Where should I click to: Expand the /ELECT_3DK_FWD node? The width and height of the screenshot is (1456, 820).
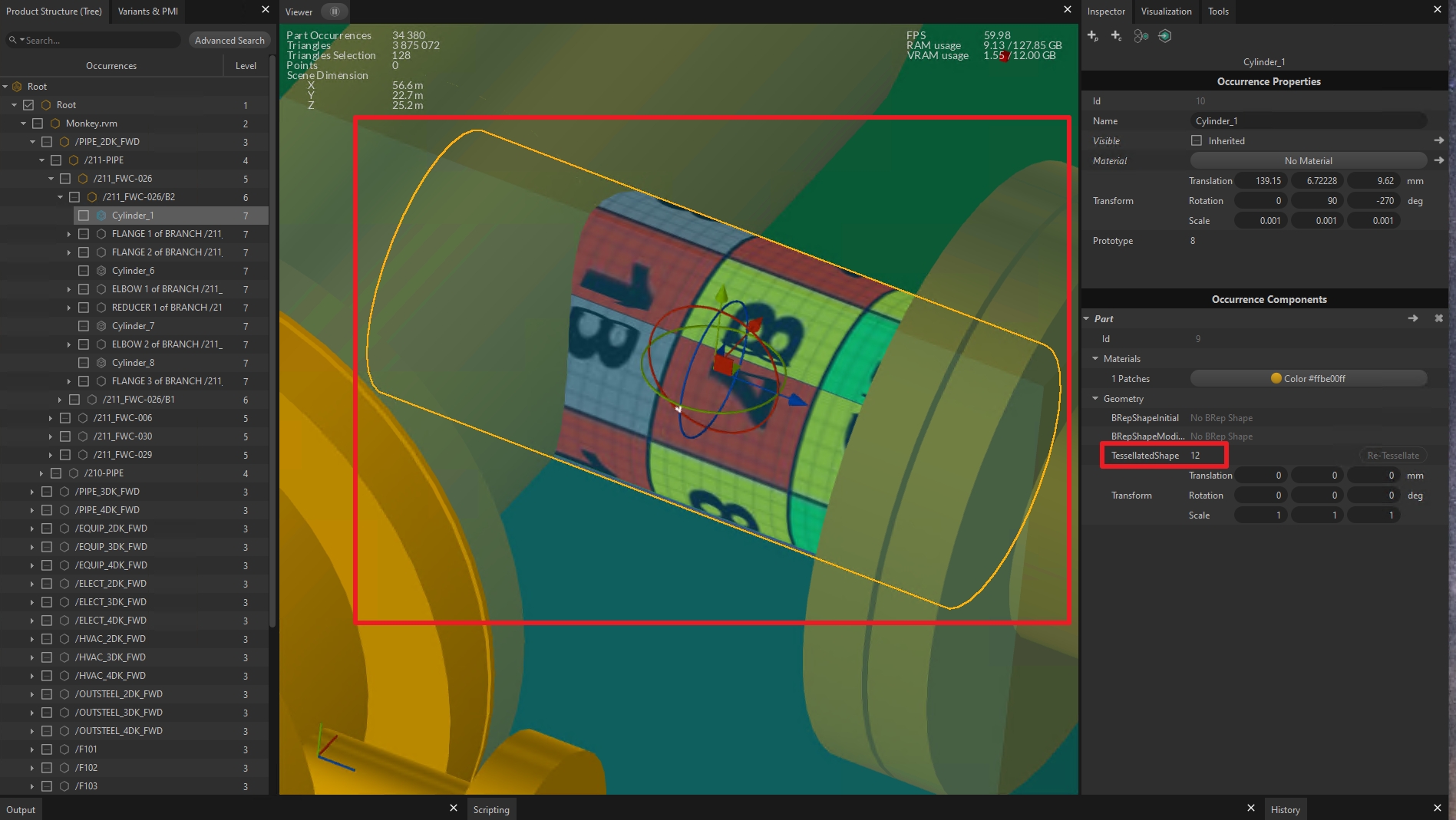pyautogui.click(x=32, y=602)
